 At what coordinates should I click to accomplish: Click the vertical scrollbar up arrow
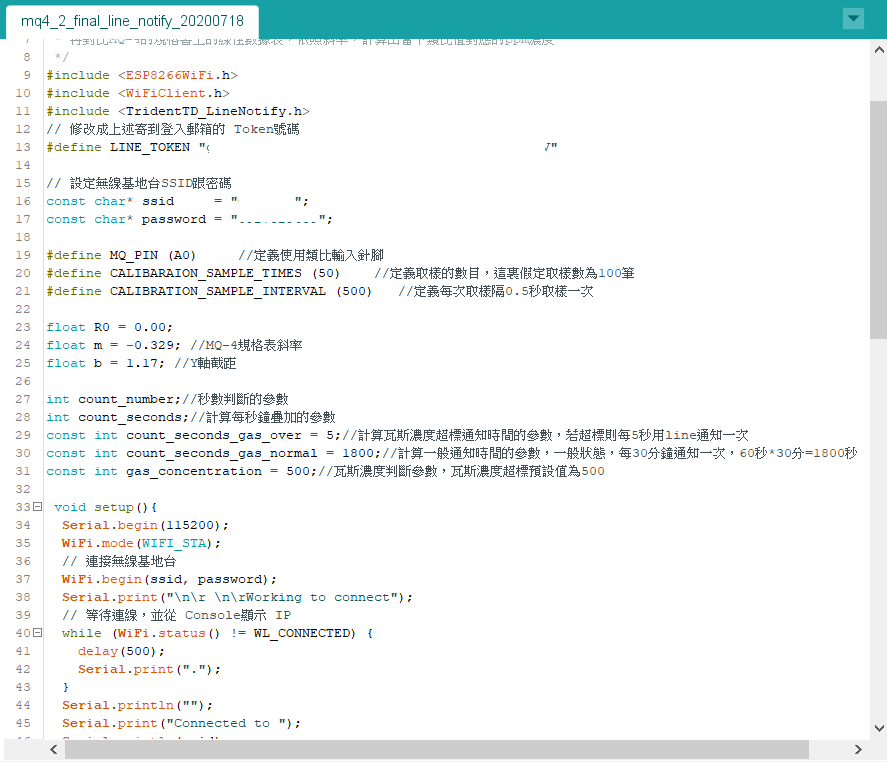coord(879,50)
